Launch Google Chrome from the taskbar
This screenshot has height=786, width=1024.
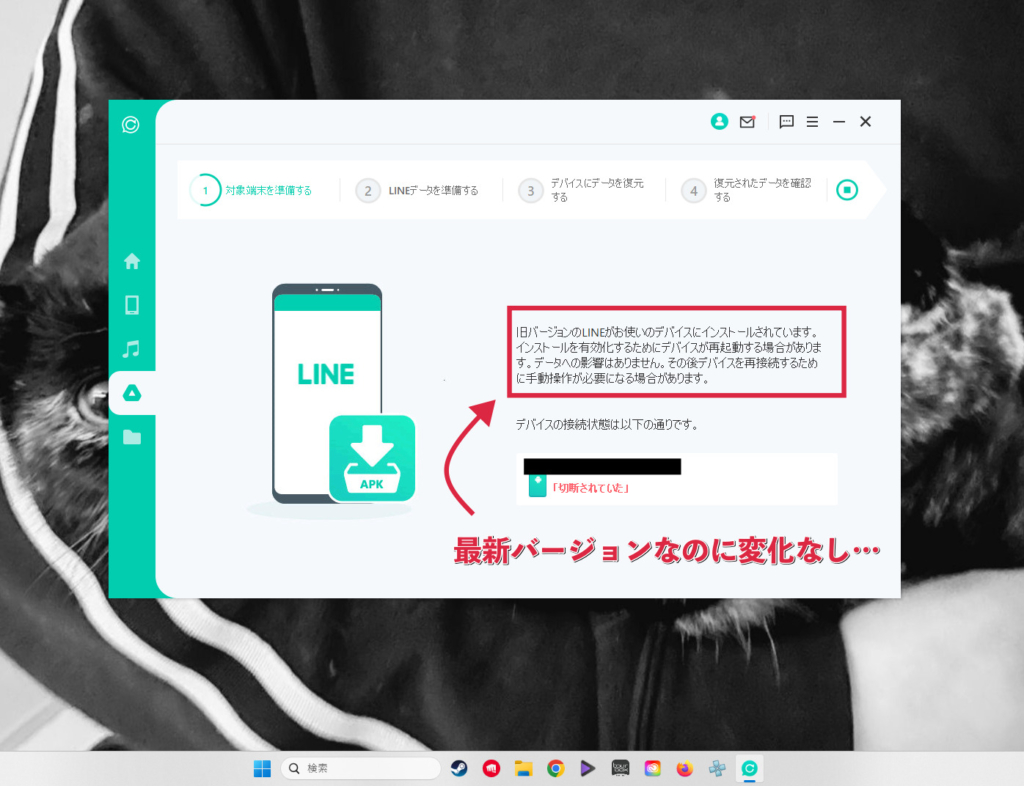point(555,768)
